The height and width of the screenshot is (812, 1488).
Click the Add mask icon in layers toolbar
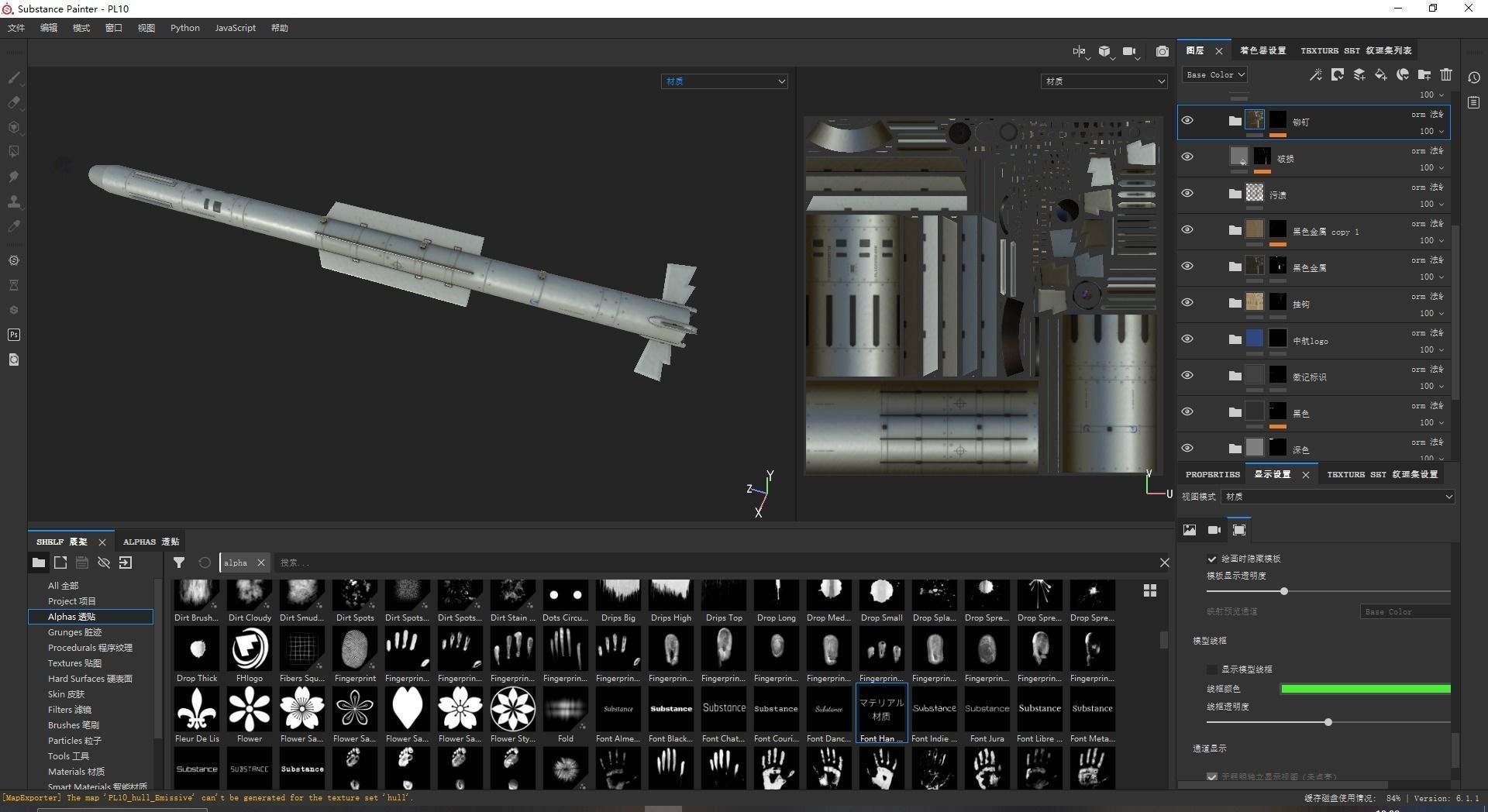(1338, 74)
